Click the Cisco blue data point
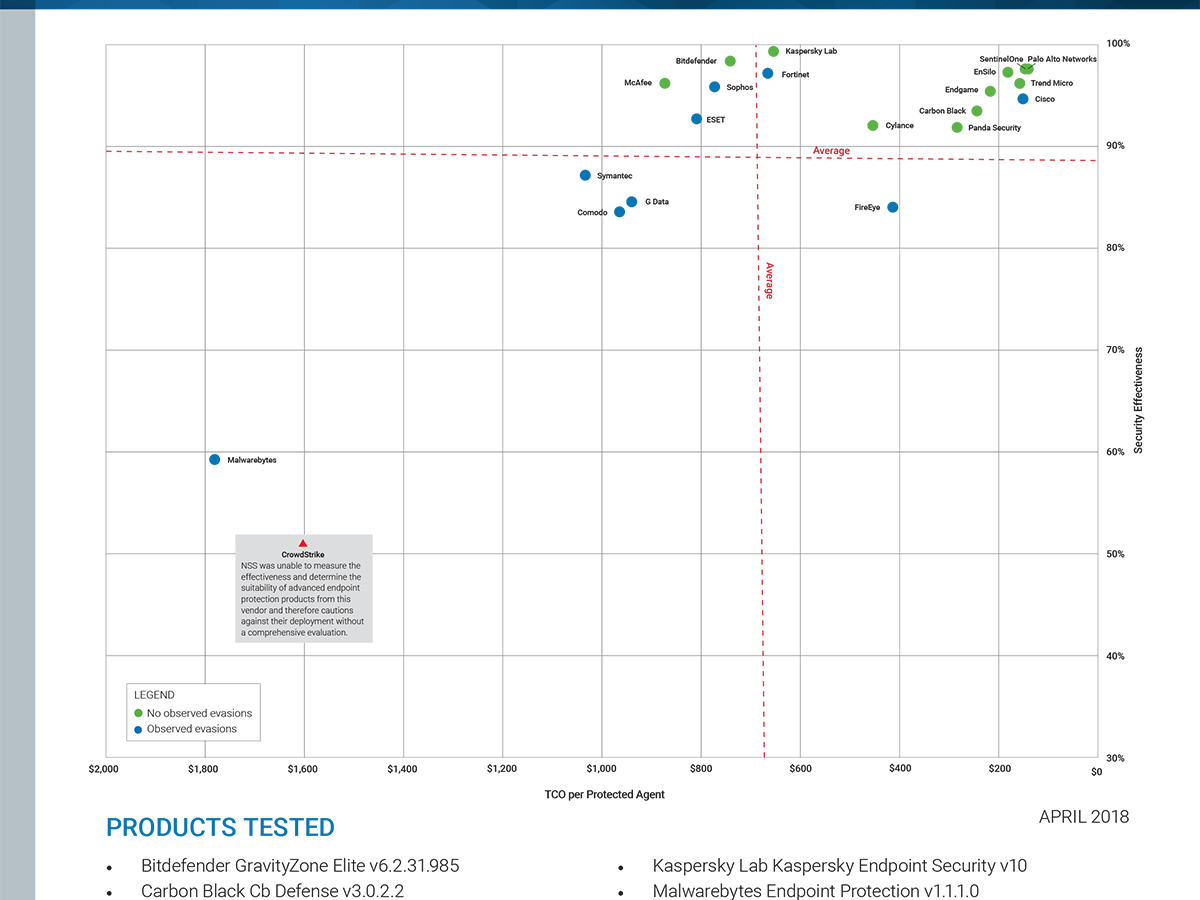Image resolution: width=1200 pixels, height=900 pixels. 1022,99
